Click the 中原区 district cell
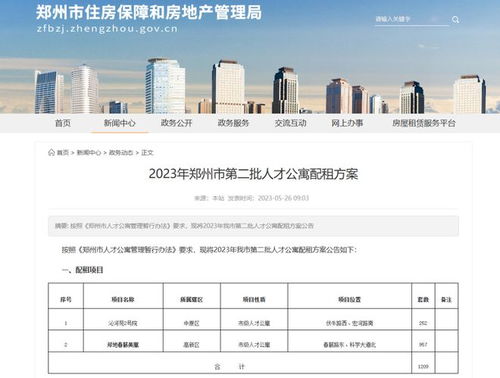500x378 pixels. tap(191, 323)
